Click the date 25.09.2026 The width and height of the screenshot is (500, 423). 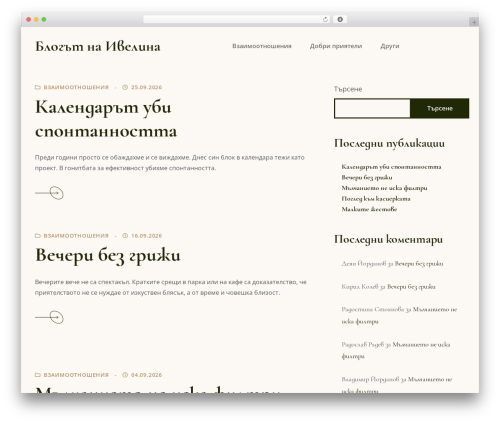click(x=146, y=87)
